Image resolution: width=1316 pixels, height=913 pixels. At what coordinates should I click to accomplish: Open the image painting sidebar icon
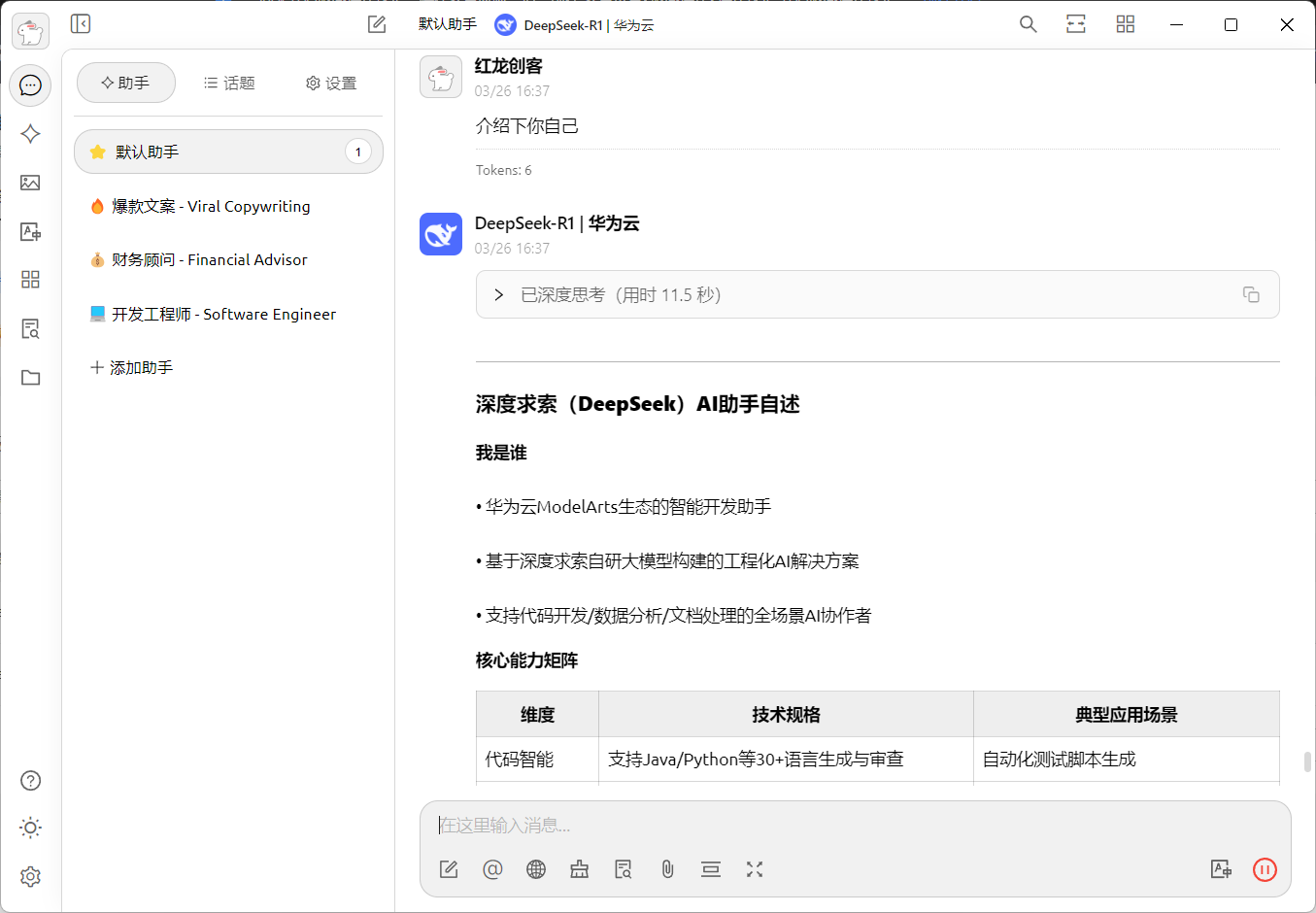pos(30,183)
